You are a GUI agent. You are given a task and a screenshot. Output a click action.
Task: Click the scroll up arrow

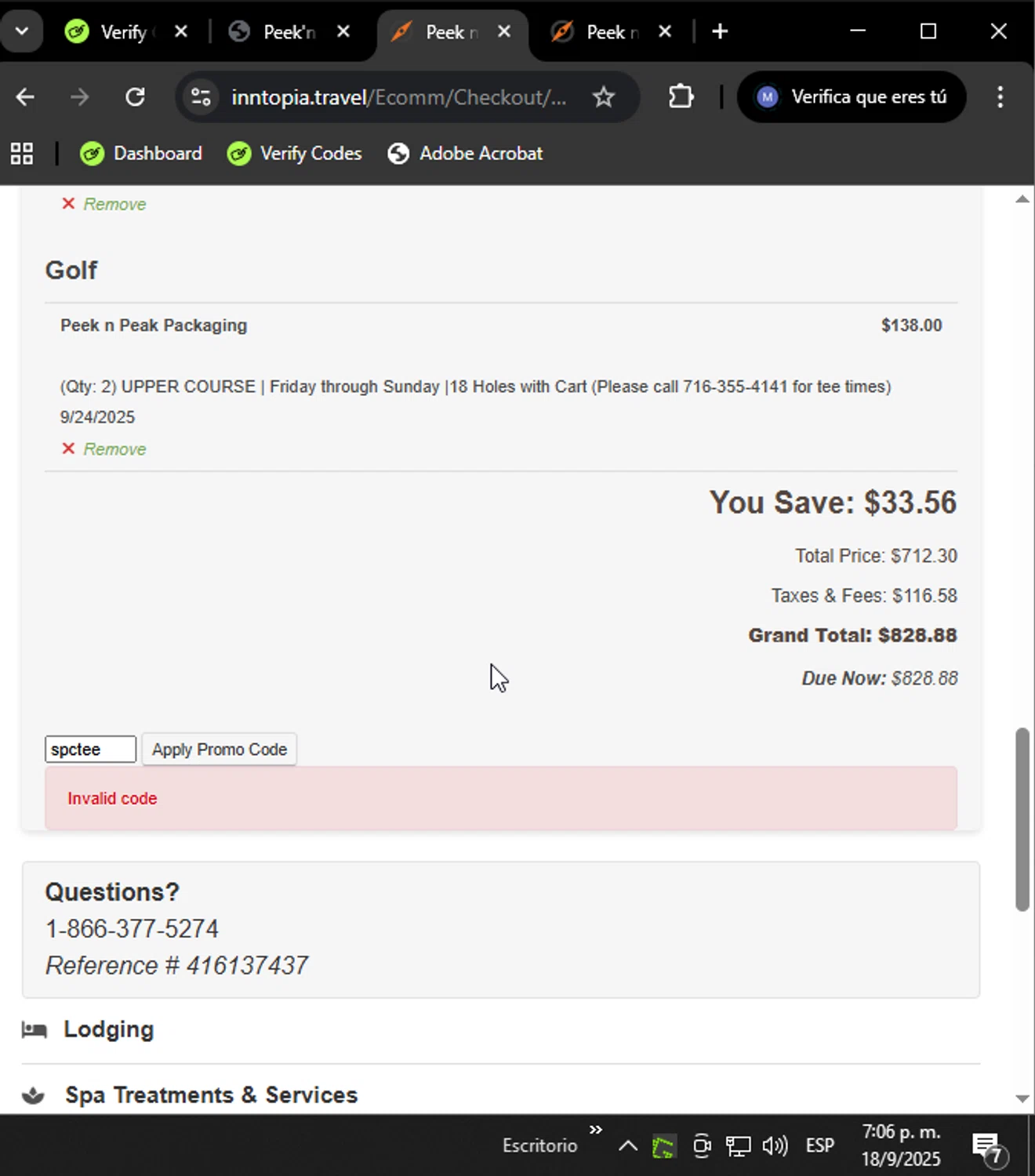click(1022, 199)
